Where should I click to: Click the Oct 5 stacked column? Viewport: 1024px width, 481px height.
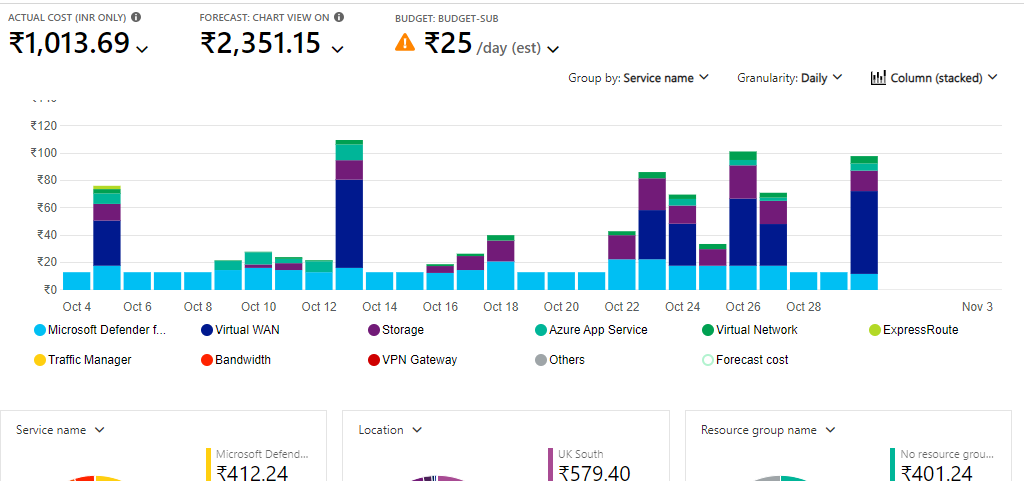[x=107, y=238]
